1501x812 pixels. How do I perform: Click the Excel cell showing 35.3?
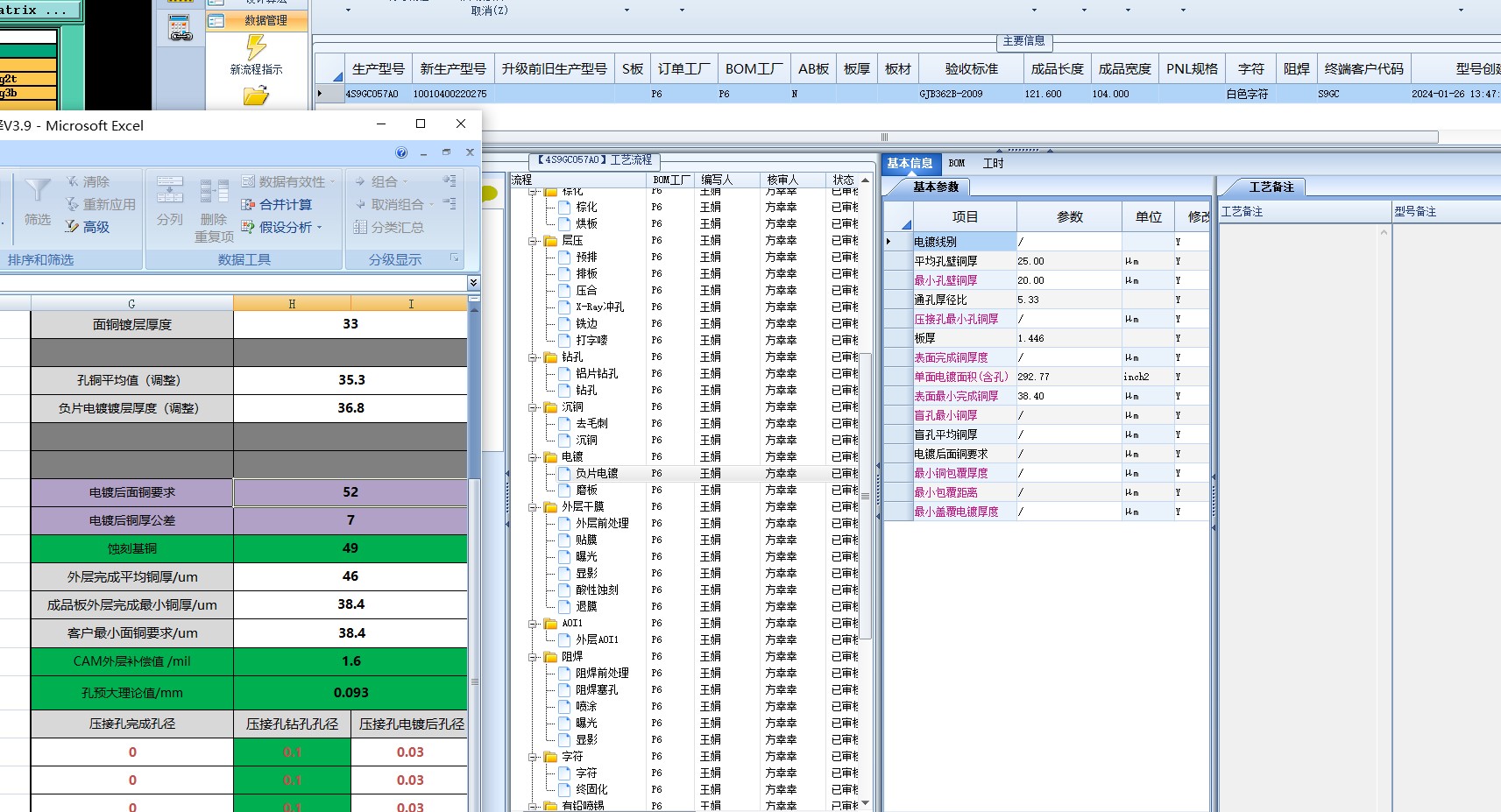point(350,380)
